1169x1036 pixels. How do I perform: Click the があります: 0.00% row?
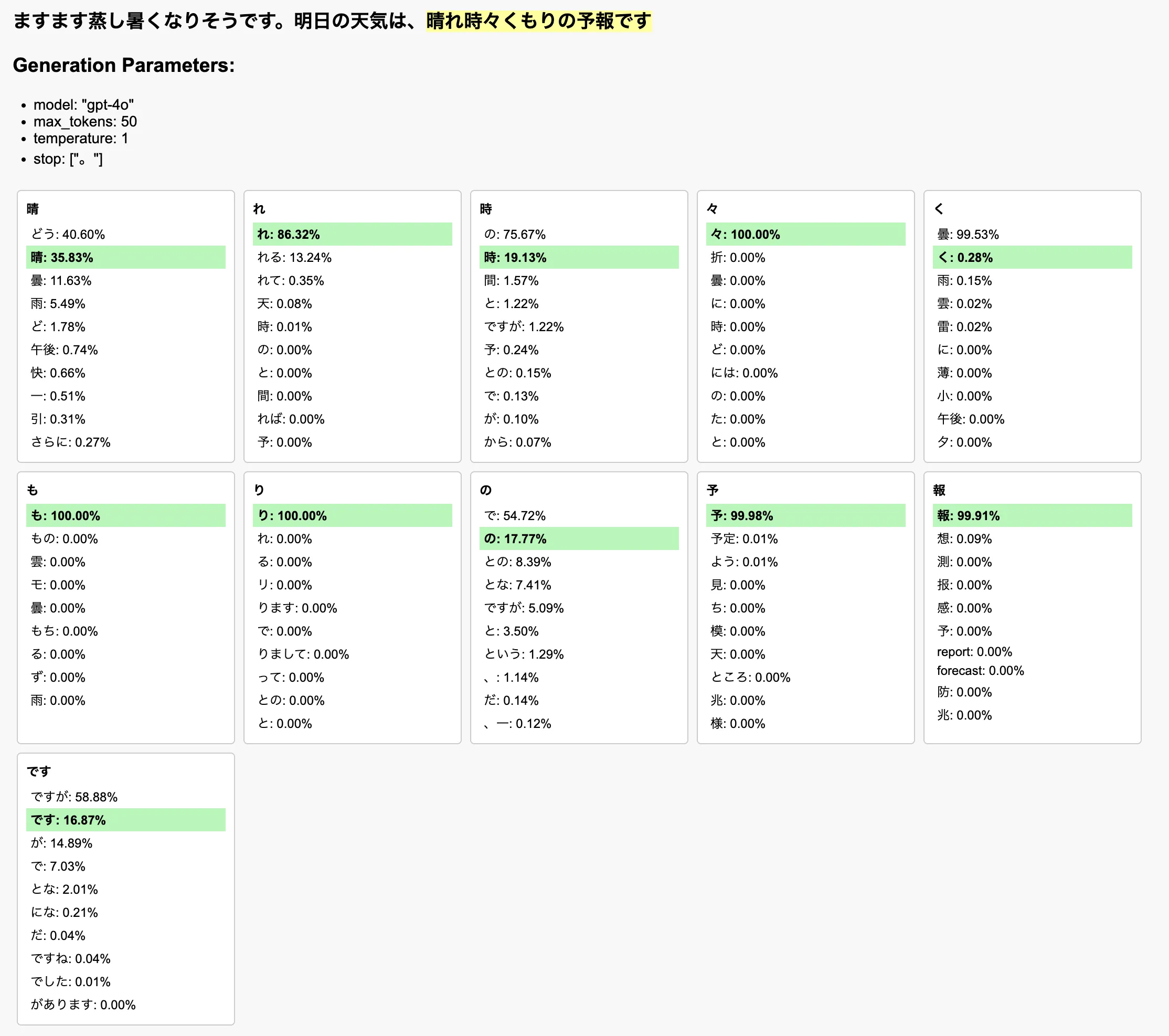(x=126, y=1005)
